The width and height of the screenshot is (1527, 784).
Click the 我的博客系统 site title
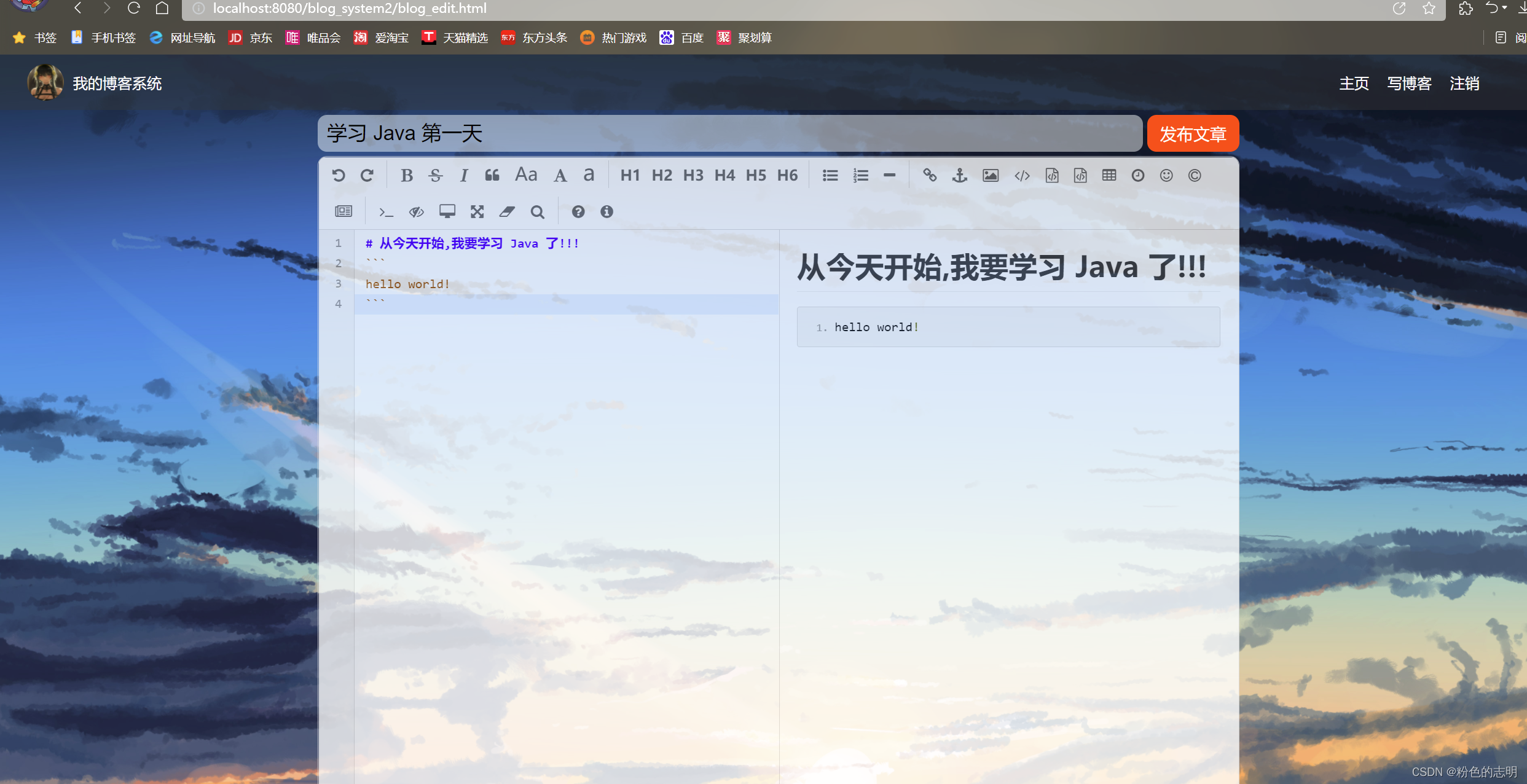tap(117, 84)
